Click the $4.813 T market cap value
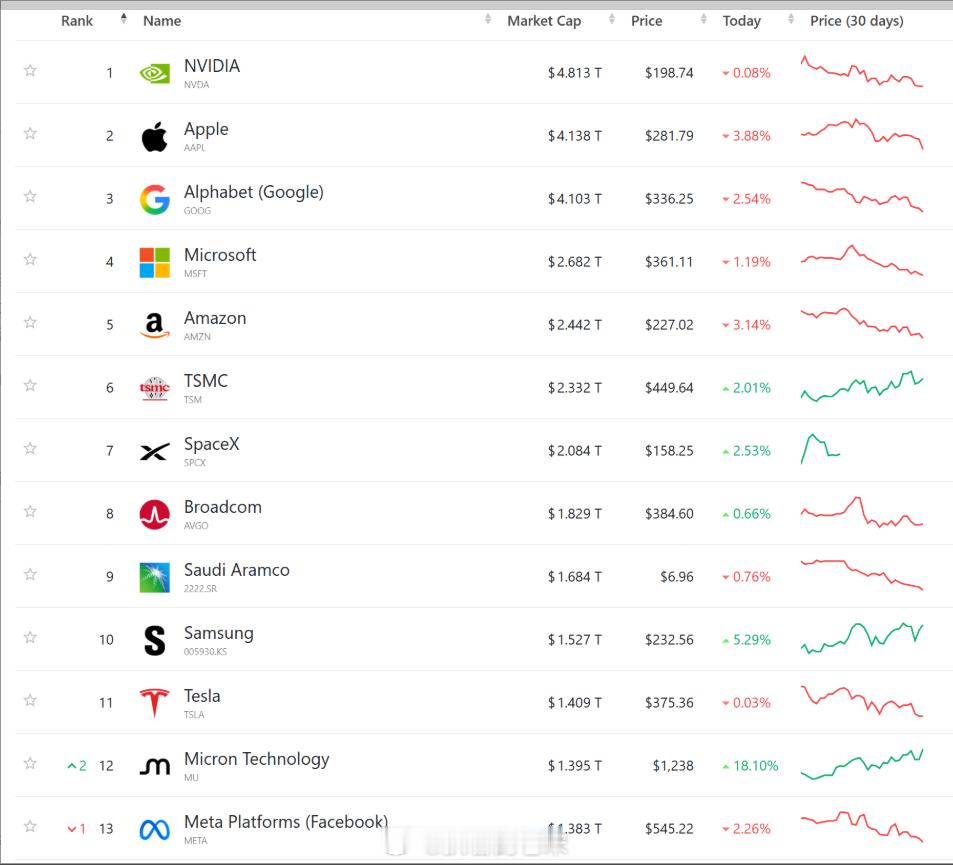The height and width of the screenshot is (865, 953). pyautogui.click(x=574, y=73)
